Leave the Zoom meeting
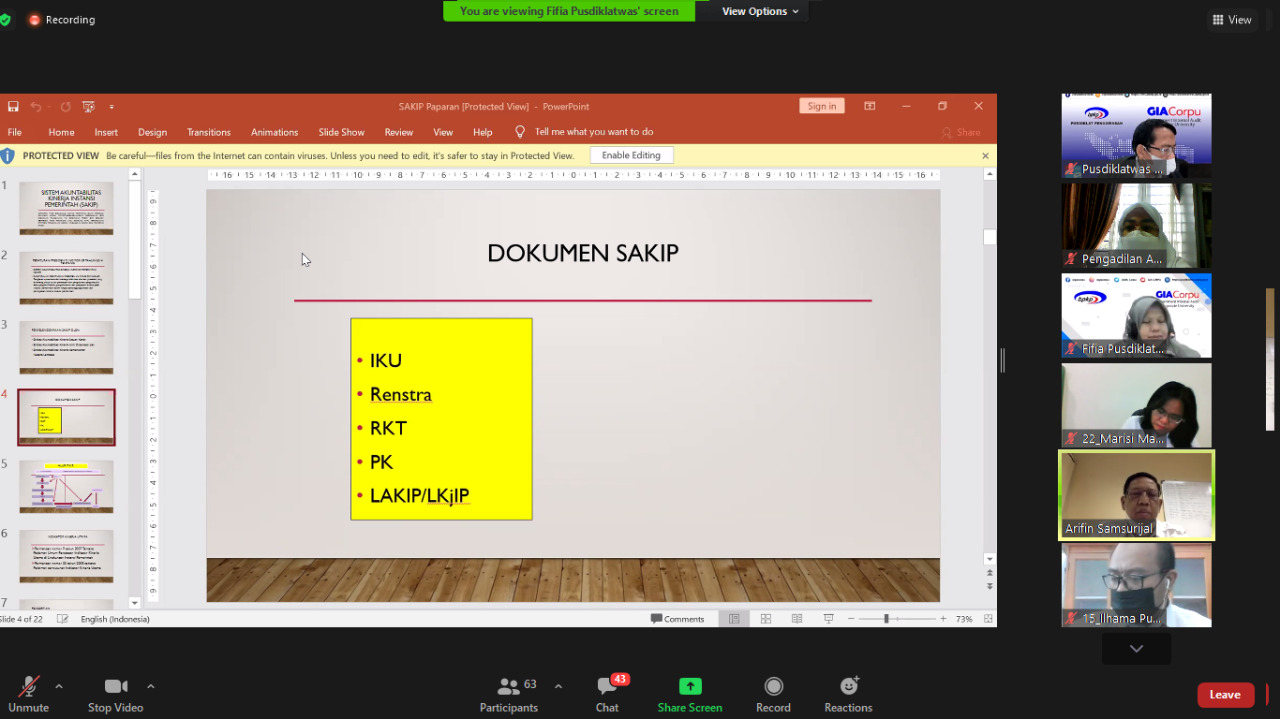The height and width of the screenshot is (719, 1280). pos(1224,694)
